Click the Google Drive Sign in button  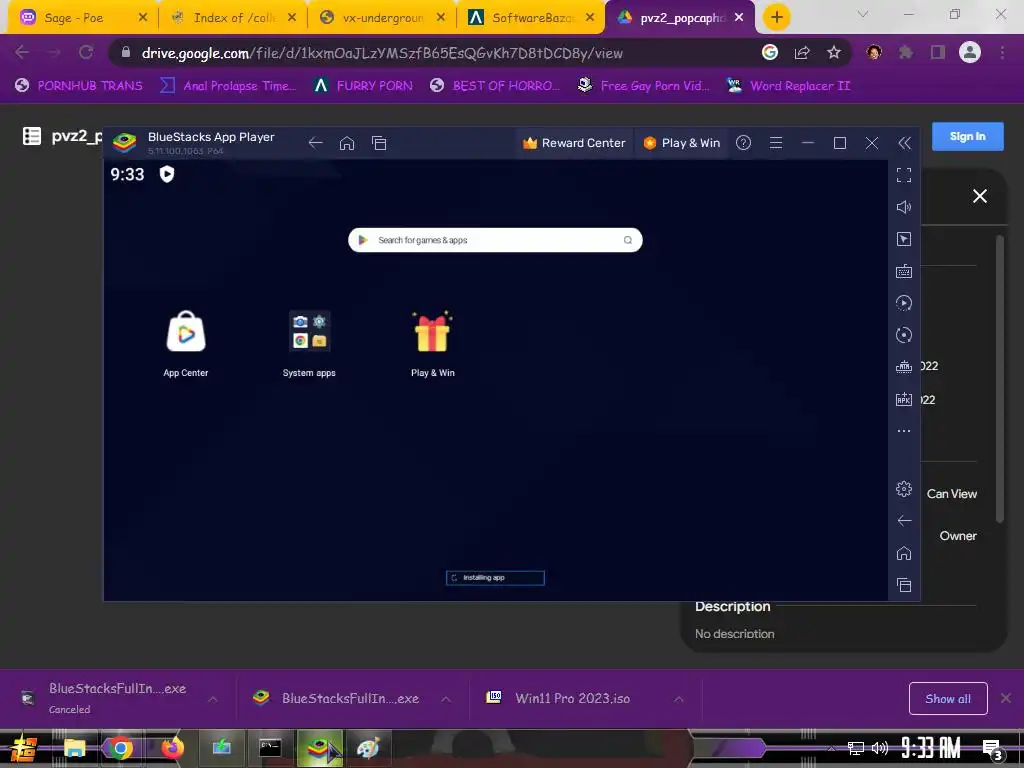point(967,136)
